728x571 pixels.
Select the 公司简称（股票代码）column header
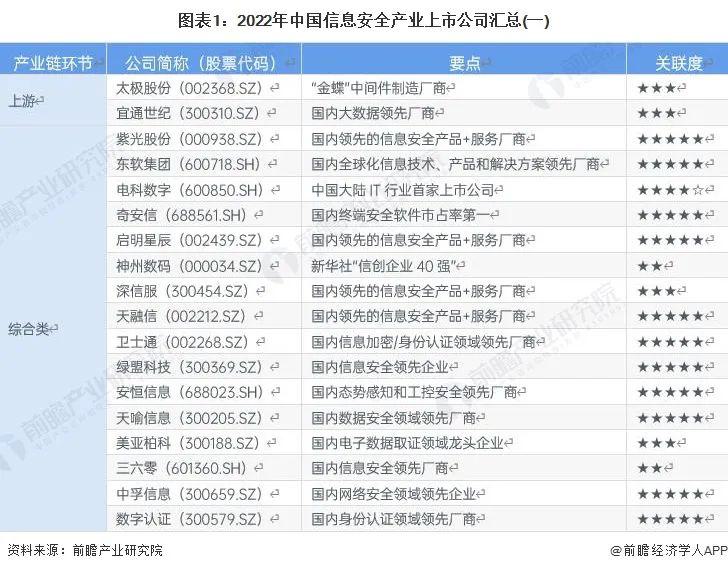click(203, 63)
